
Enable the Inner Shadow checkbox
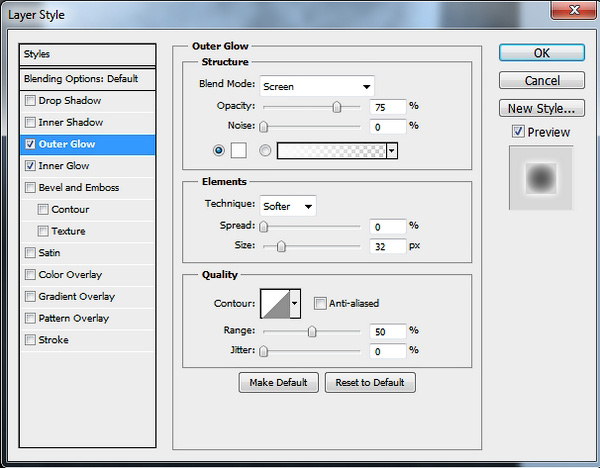pyautogui.click(x=30, y=122)
